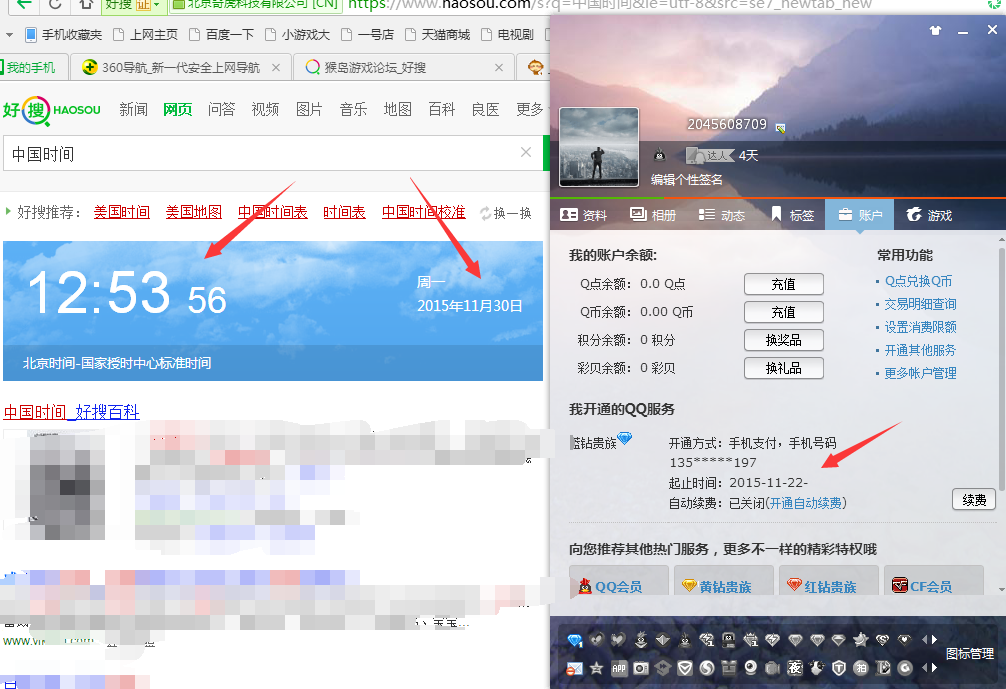This screenshot has width=1006, height=689.
Task: Click the 续费 button
Action: (x=974, y=500)
